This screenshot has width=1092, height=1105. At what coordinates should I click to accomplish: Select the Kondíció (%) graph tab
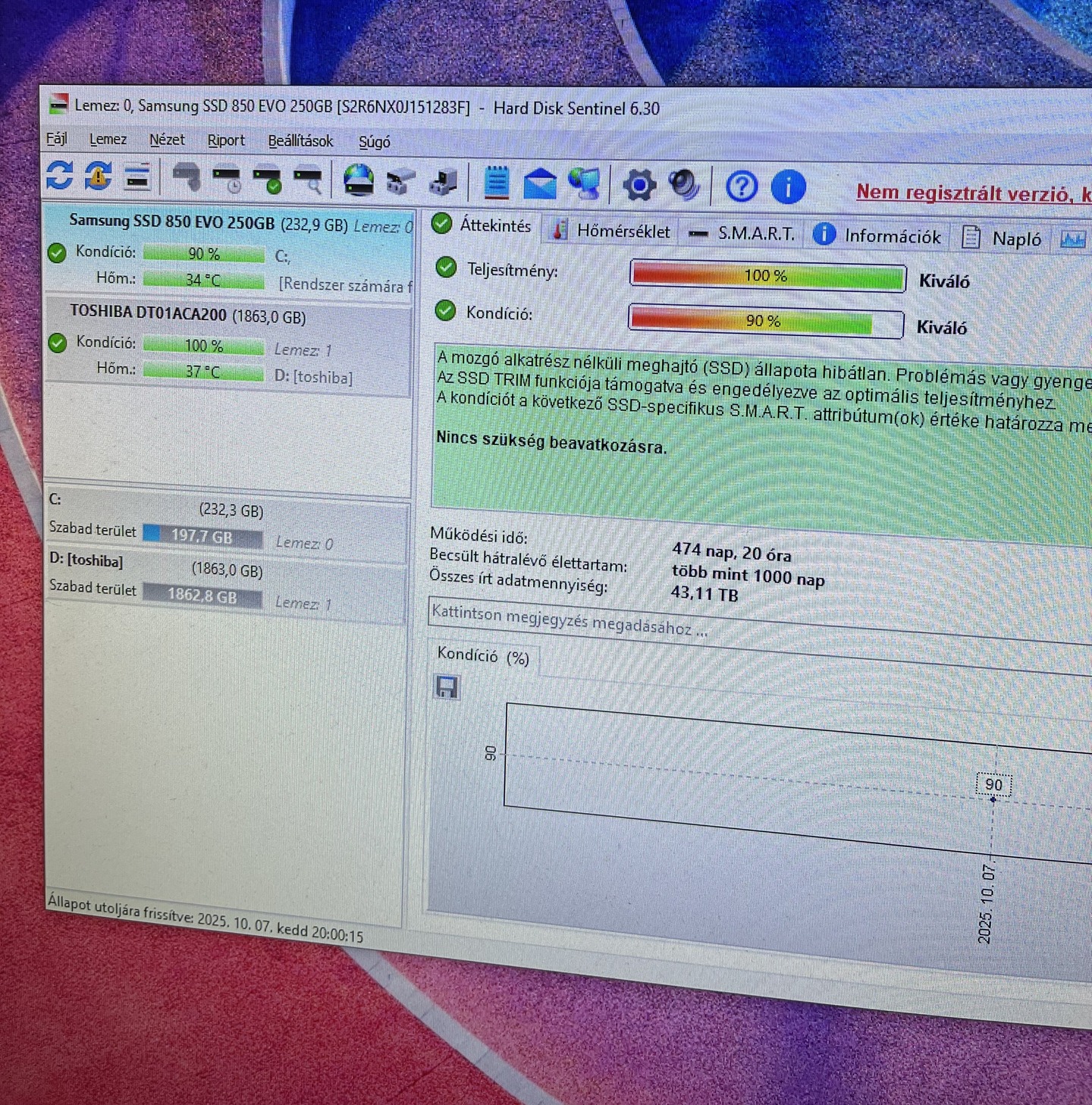(483, 656)
